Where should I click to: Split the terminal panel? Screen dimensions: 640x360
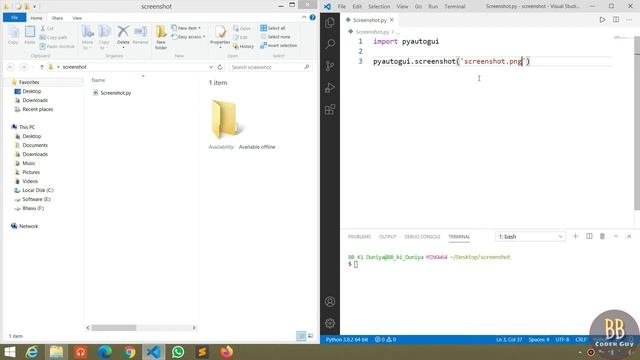pos(589,236)
